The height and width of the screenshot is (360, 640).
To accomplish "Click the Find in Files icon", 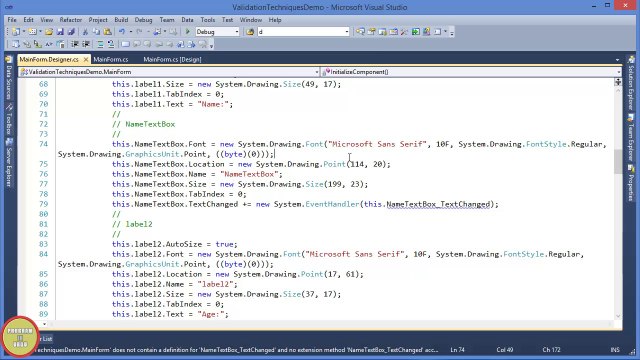I will pyautogui.click(x=250, y=31).
